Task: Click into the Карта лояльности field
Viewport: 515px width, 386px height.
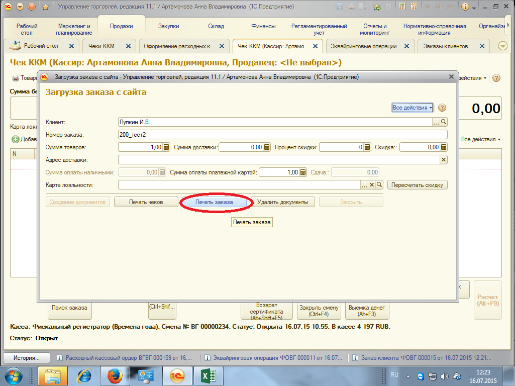Action: click(239, 185)
